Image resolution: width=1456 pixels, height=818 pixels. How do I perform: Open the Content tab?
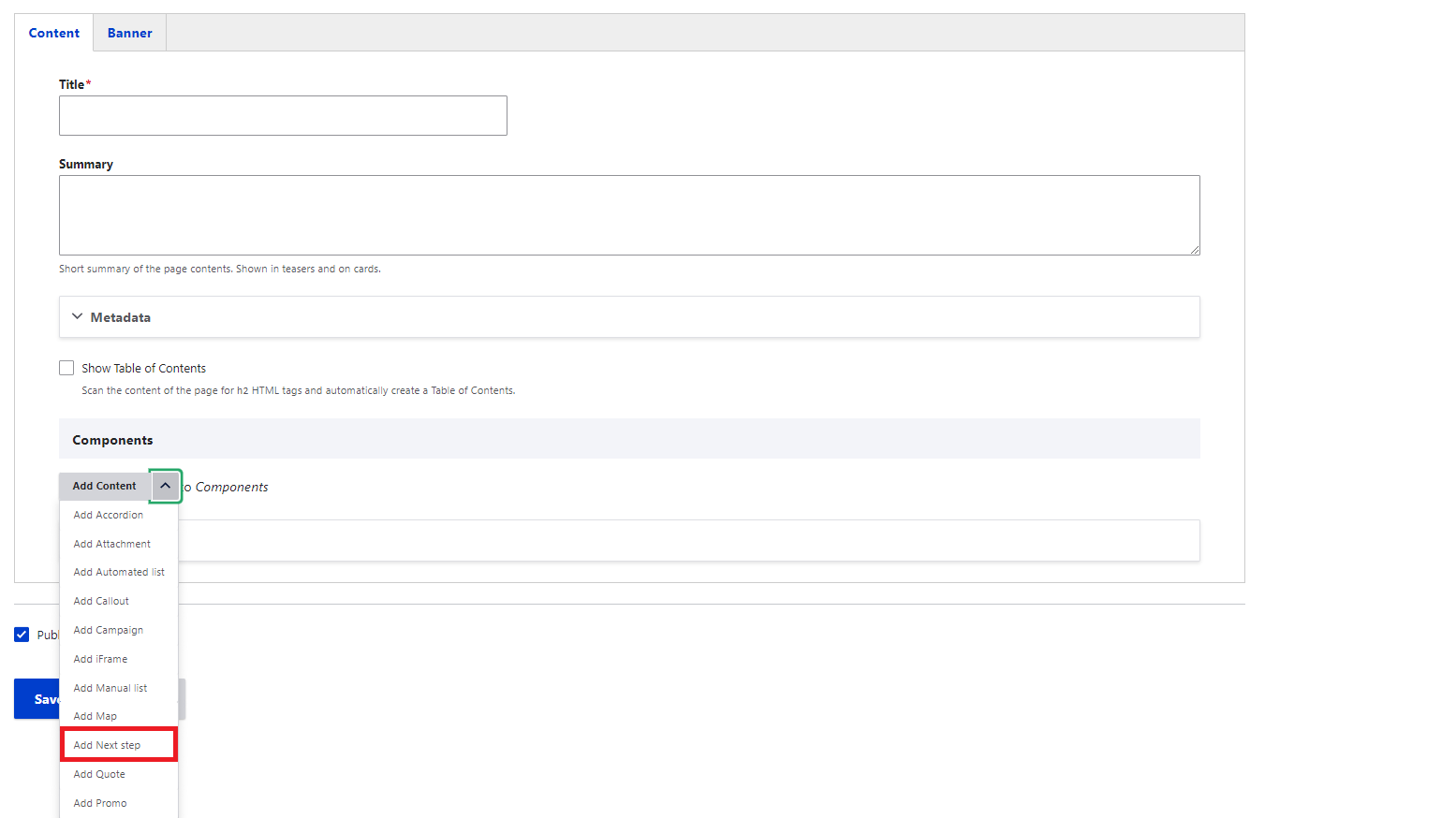54,33
